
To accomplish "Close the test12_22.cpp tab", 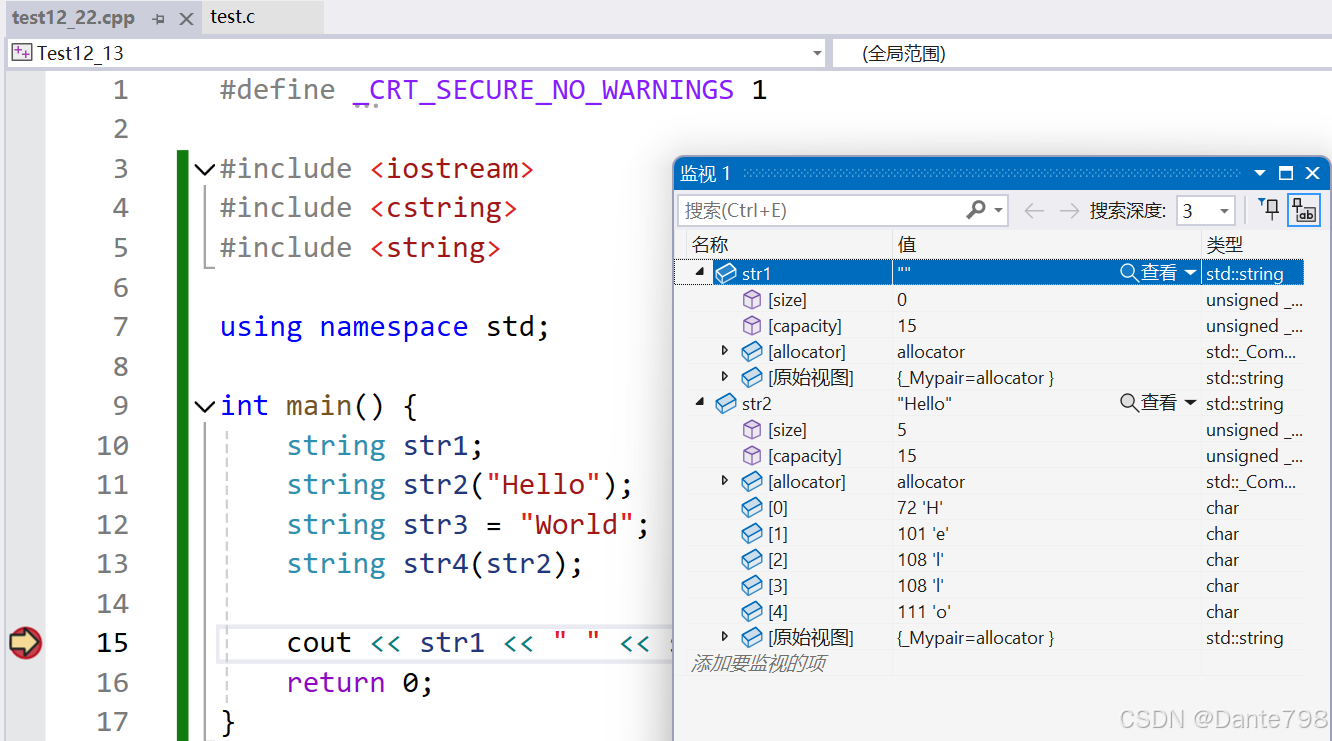I will 187,18.
